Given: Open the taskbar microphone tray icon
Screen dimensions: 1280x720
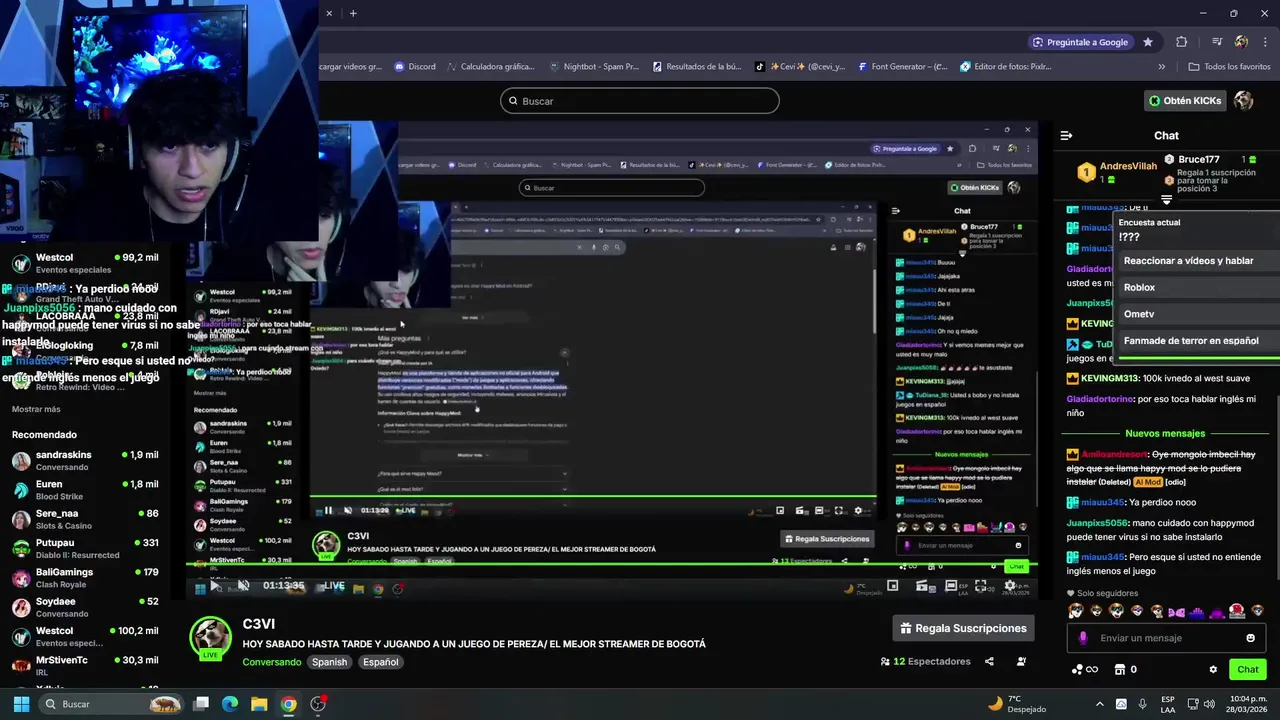Looking at the screenshot, I should pyautogui.click(x=1141, y=704).
